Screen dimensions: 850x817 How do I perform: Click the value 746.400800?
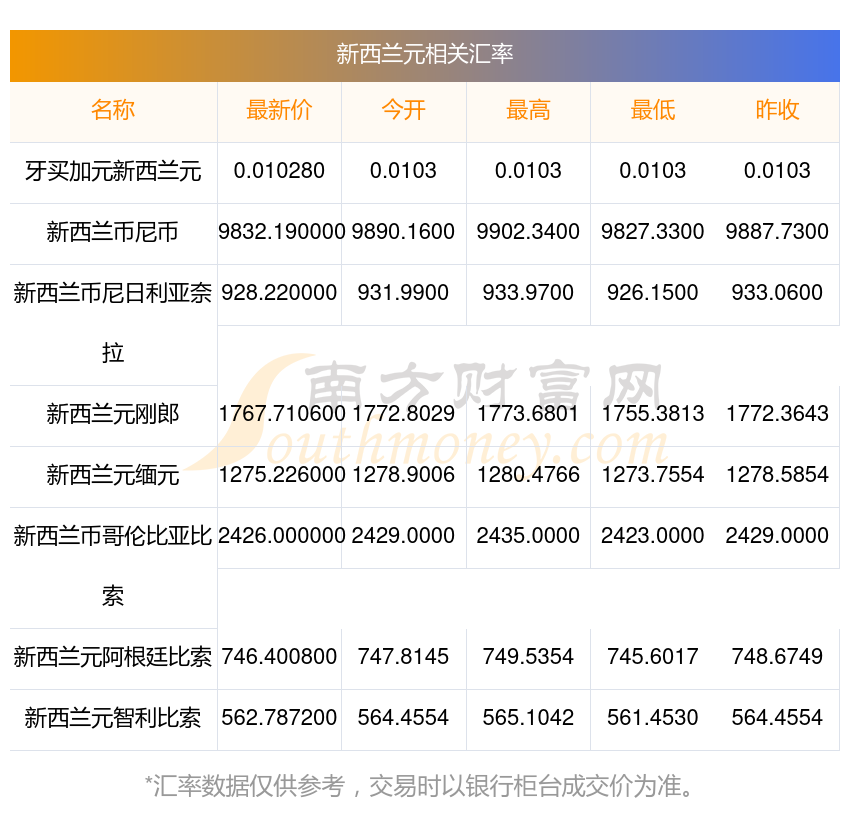(279, 657)
